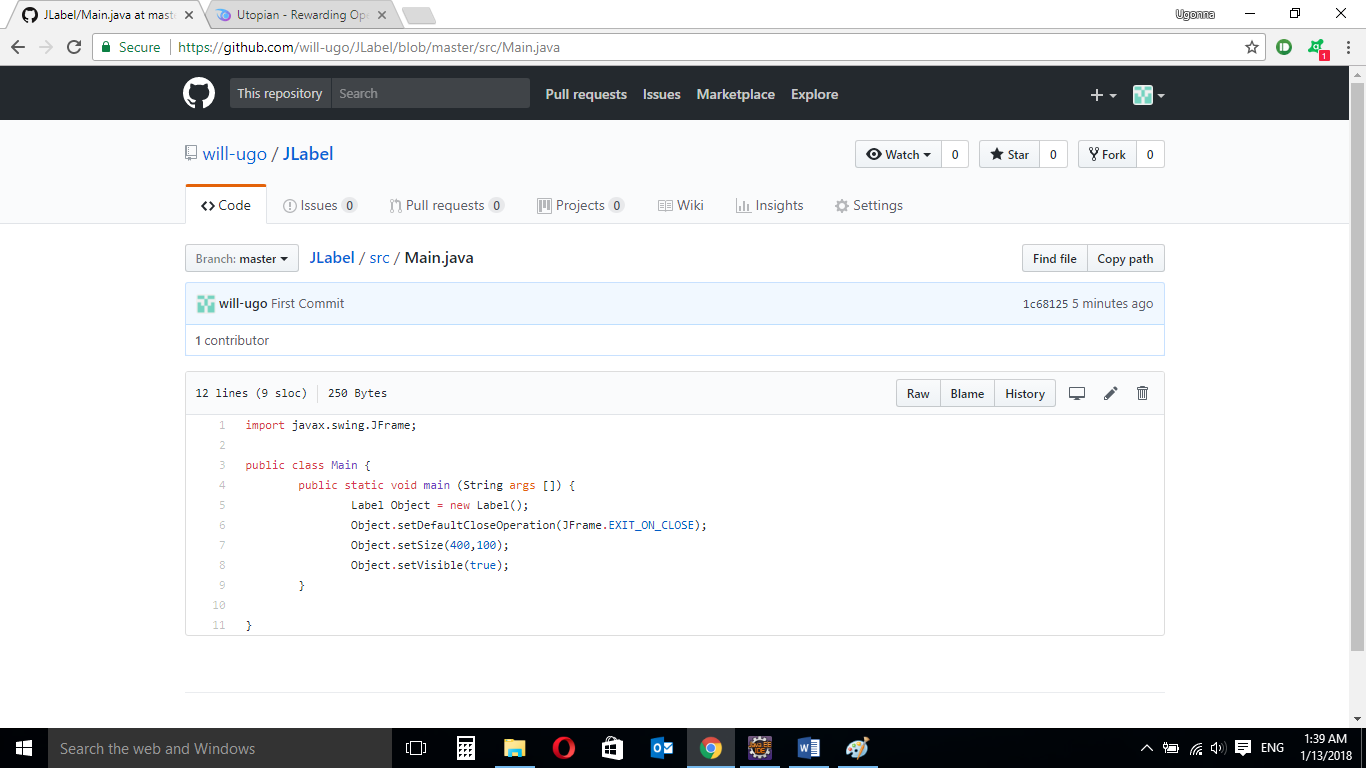Open Marketplace in top navigation
Screen dimensions: 1366x768
(x=735, y=94)
